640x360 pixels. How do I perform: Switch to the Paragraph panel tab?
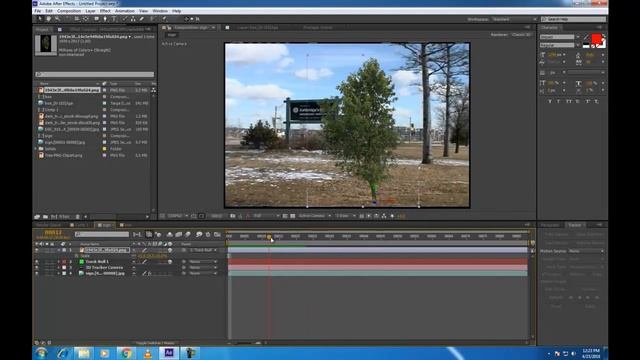click(550, 225)
